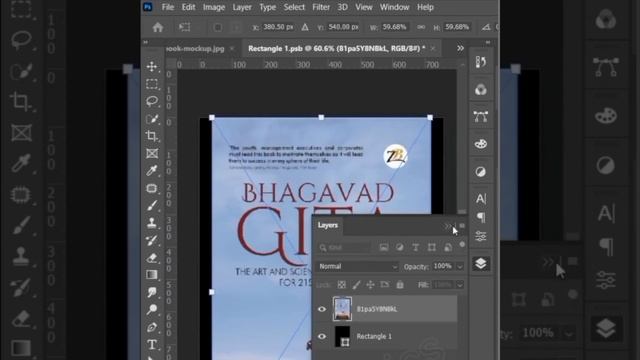Screen dimensions: 640x360
Task: Open the Character panel icon
Action: point(481,198)
